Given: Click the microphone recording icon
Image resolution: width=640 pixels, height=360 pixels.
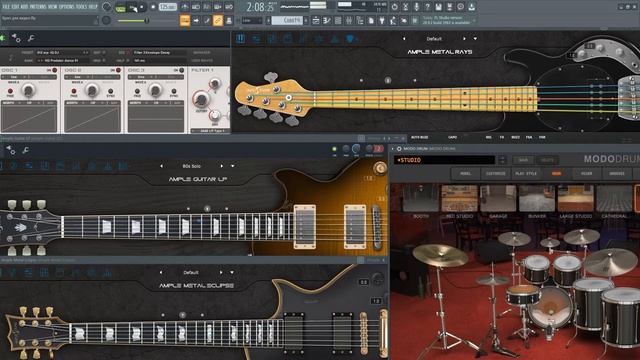Looking at the screenshot, I should (x=416, y=7).
